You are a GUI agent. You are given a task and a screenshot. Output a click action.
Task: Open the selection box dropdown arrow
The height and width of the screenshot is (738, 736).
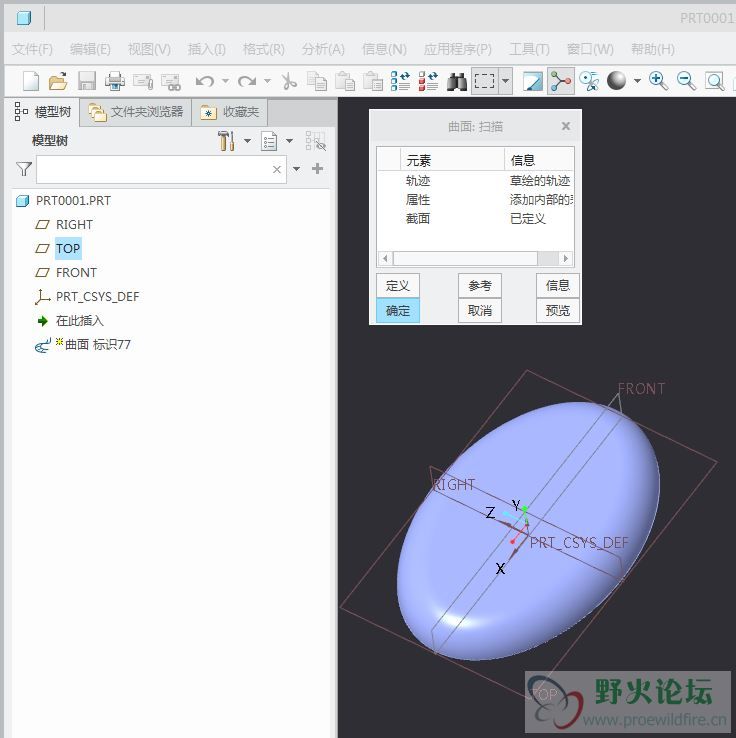(x=505, y=81)
